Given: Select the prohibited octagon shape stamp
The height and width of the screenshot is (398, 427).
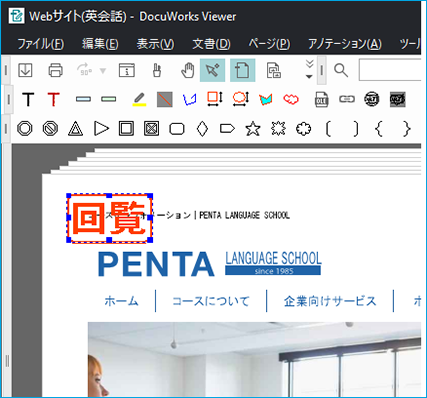Looking at the screenshot, I should 50,128.
